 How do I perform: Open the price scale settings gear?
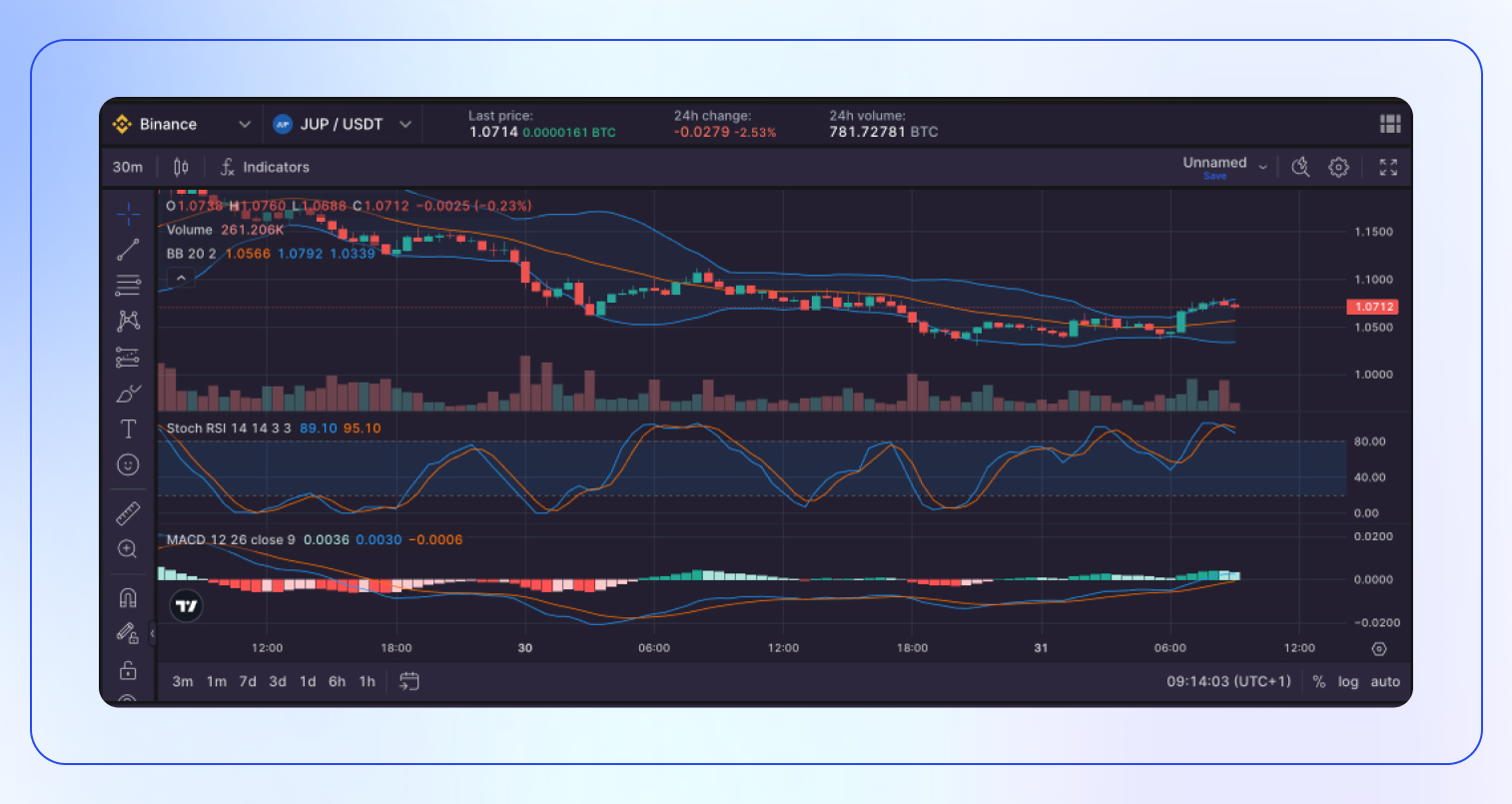tap(1379, 648)
